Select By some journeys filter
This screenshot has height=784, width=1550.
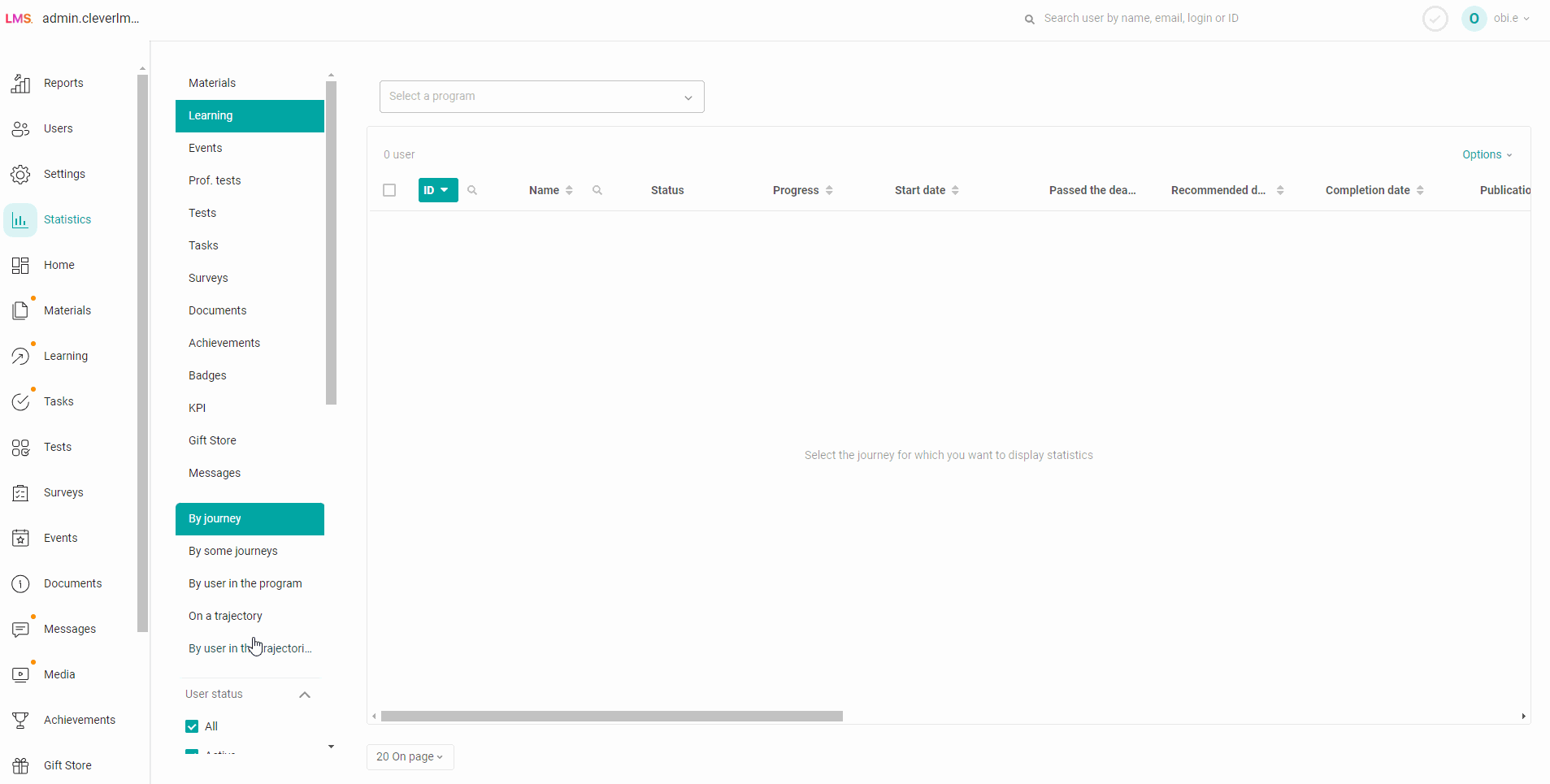point(250,551)
